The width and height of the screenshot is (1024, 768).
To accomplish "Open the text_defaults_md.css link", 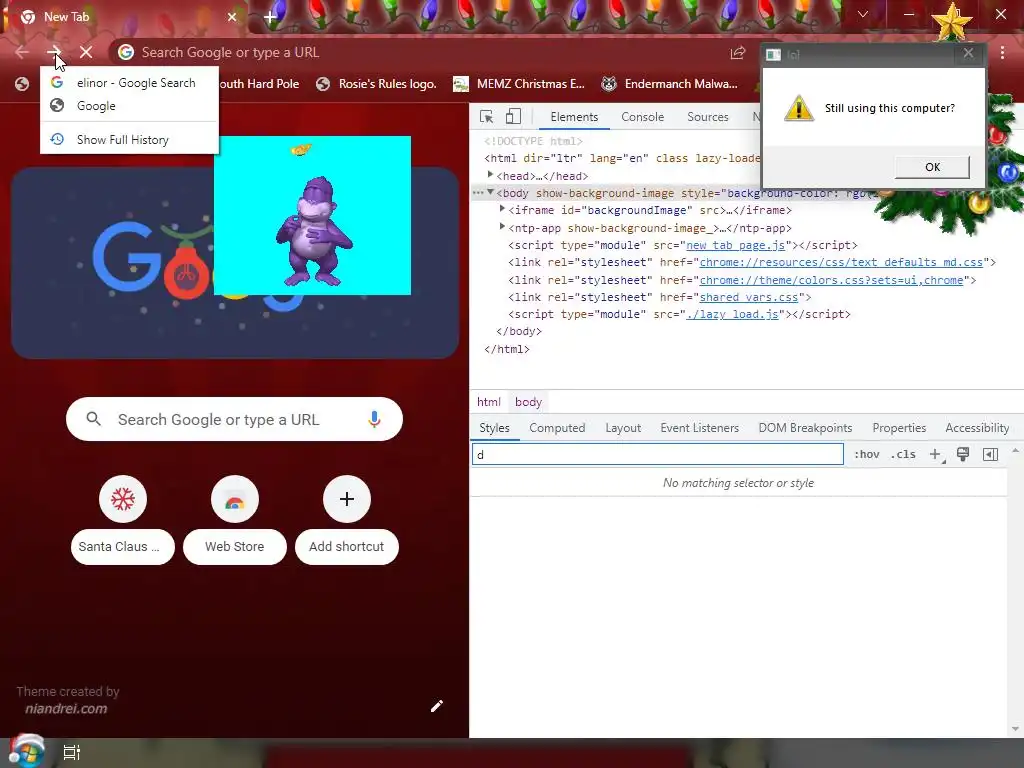I will tap(841, 262).
